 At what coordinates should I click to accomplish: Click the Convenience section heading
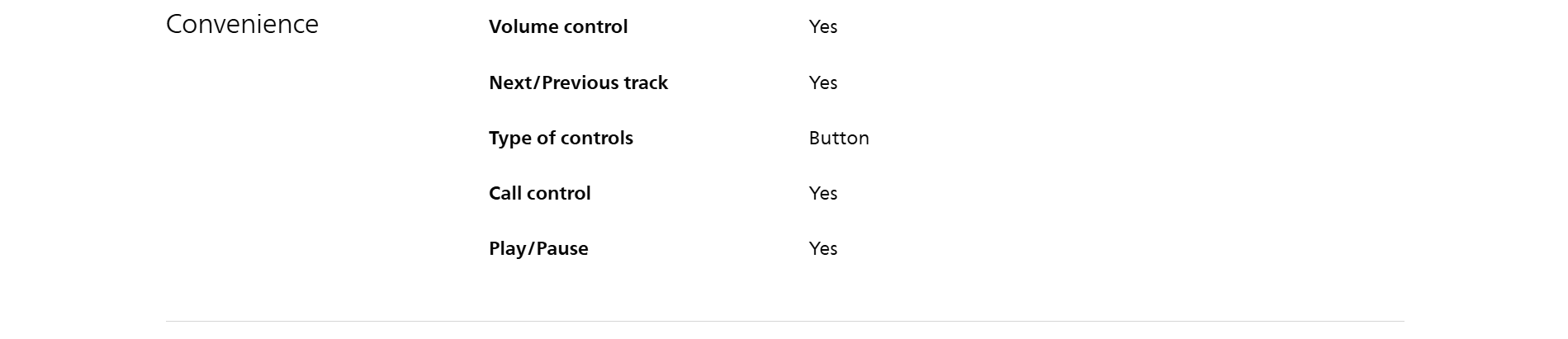[x=242, y=25]
